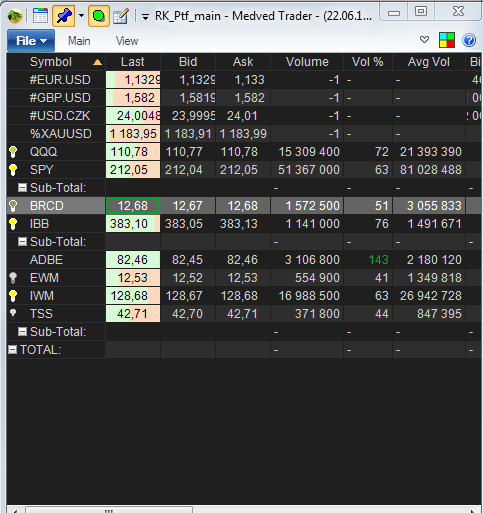The width and height of the screenshot is (483, 513).
Task: Sort by the Vol % column header
Action: pos(368,62)
